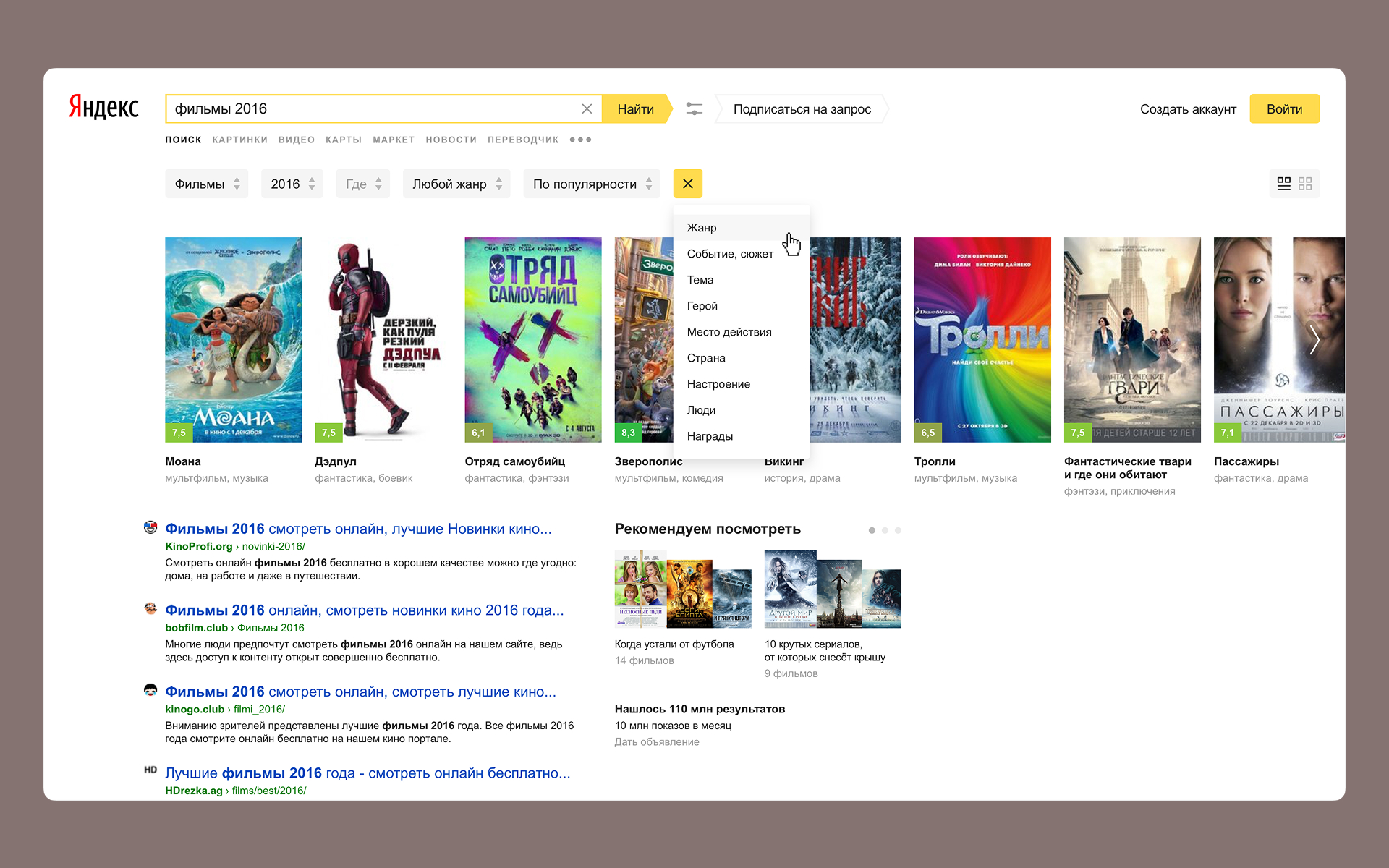Select Место действия in the filter menu
The width and height of the screenshot is (1389, 868).
[742, 332]
